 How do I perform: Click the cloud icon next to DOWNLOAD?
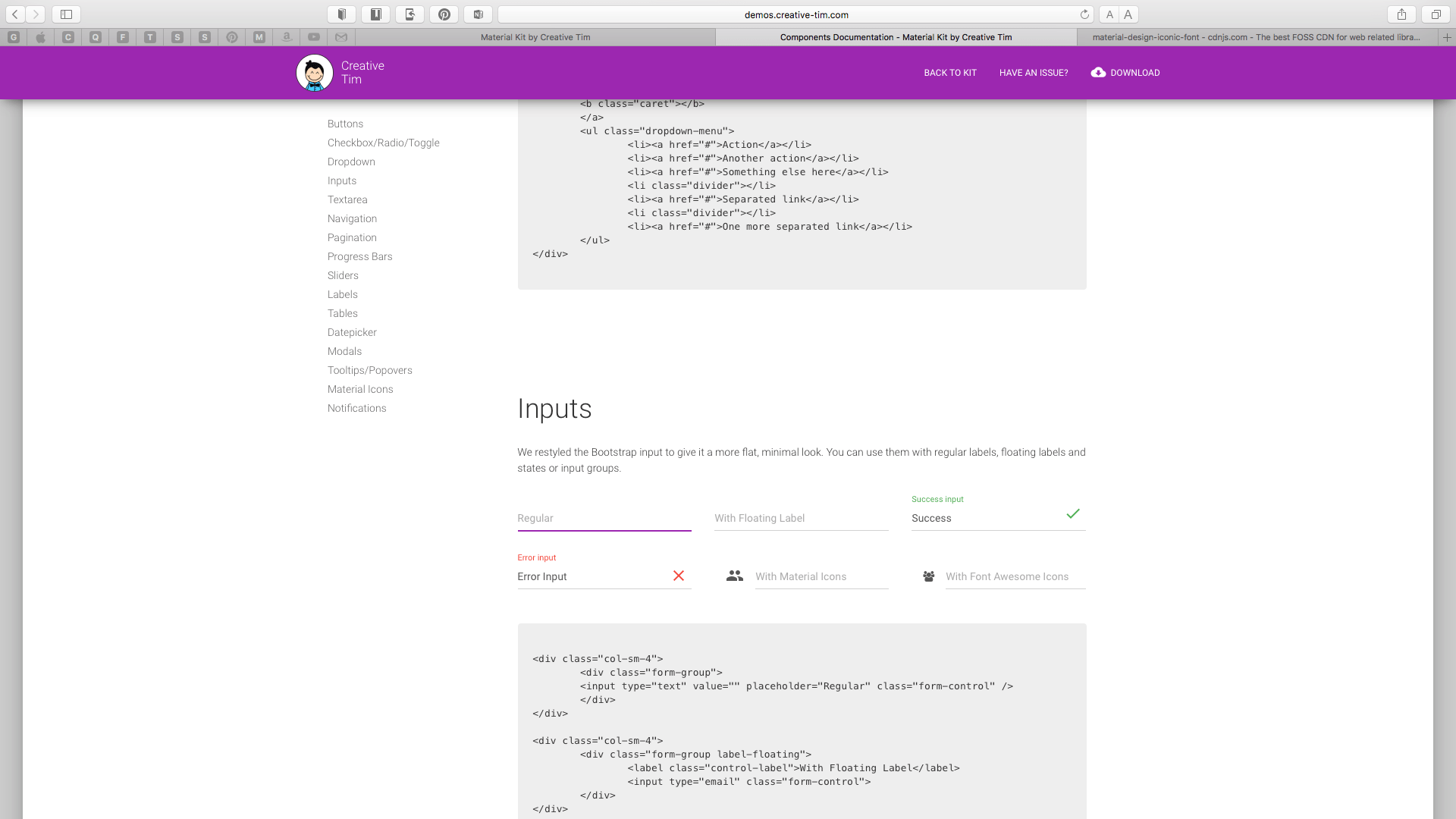tap(1097, 72)
